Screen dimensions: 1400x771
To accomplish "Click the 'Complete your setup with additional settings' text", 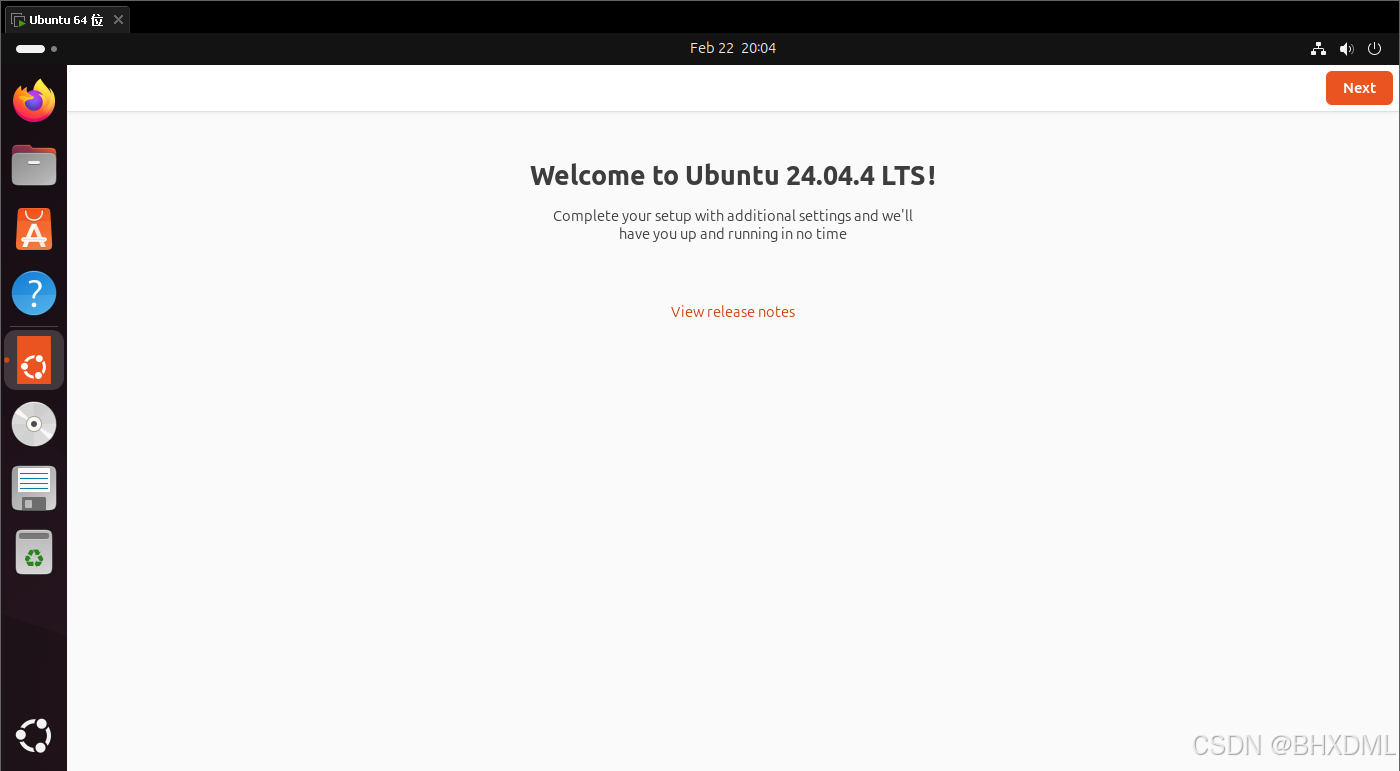I will [733, 225].
